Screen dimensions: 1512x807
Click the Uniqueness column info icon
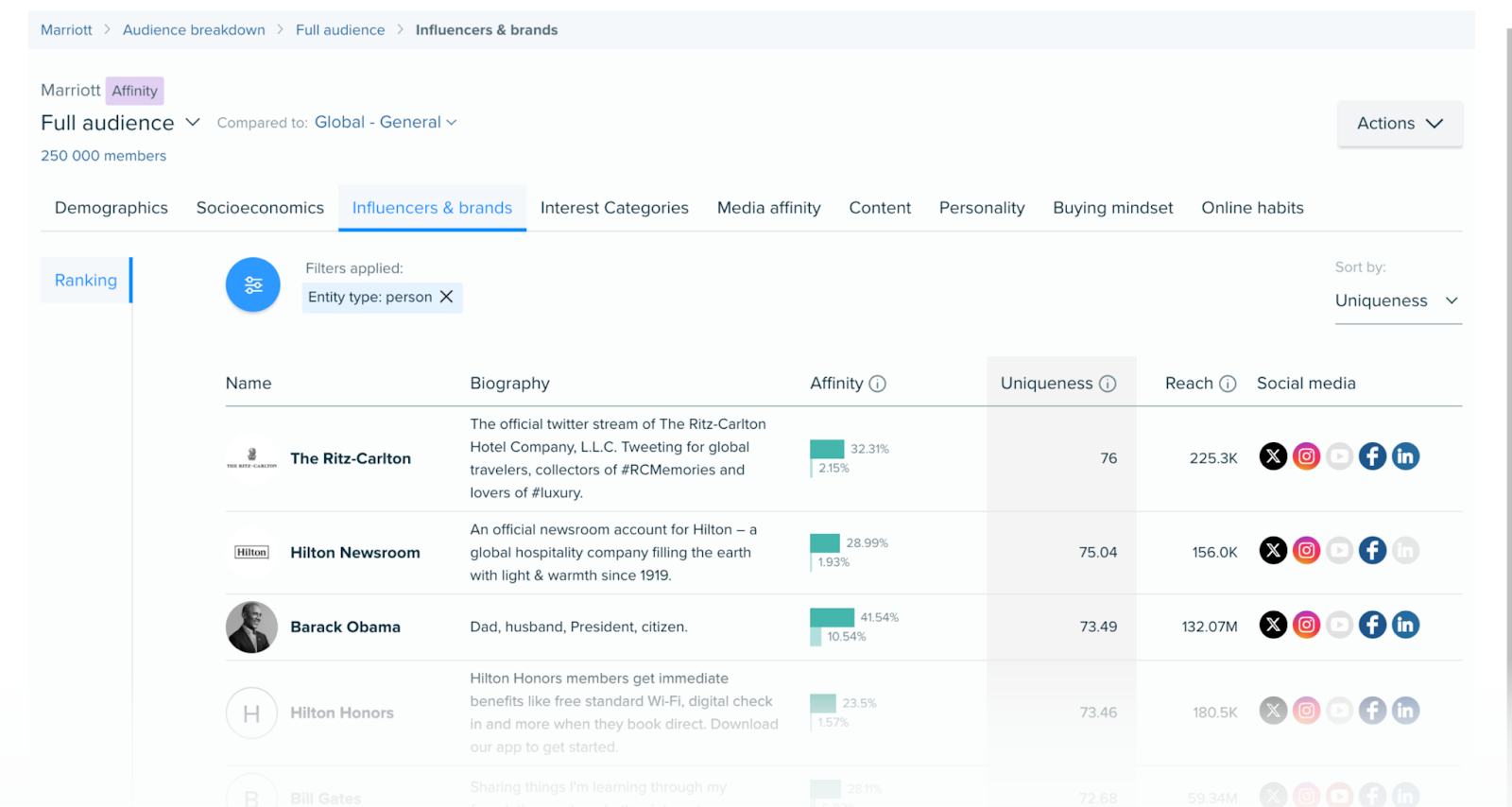point(1108,384)
